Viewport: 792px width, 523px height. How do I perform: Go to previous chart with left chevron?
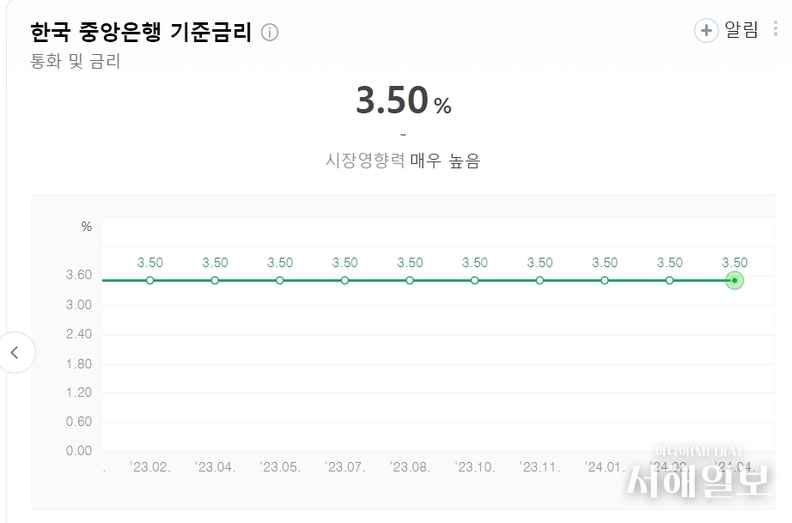pos(15,353)
